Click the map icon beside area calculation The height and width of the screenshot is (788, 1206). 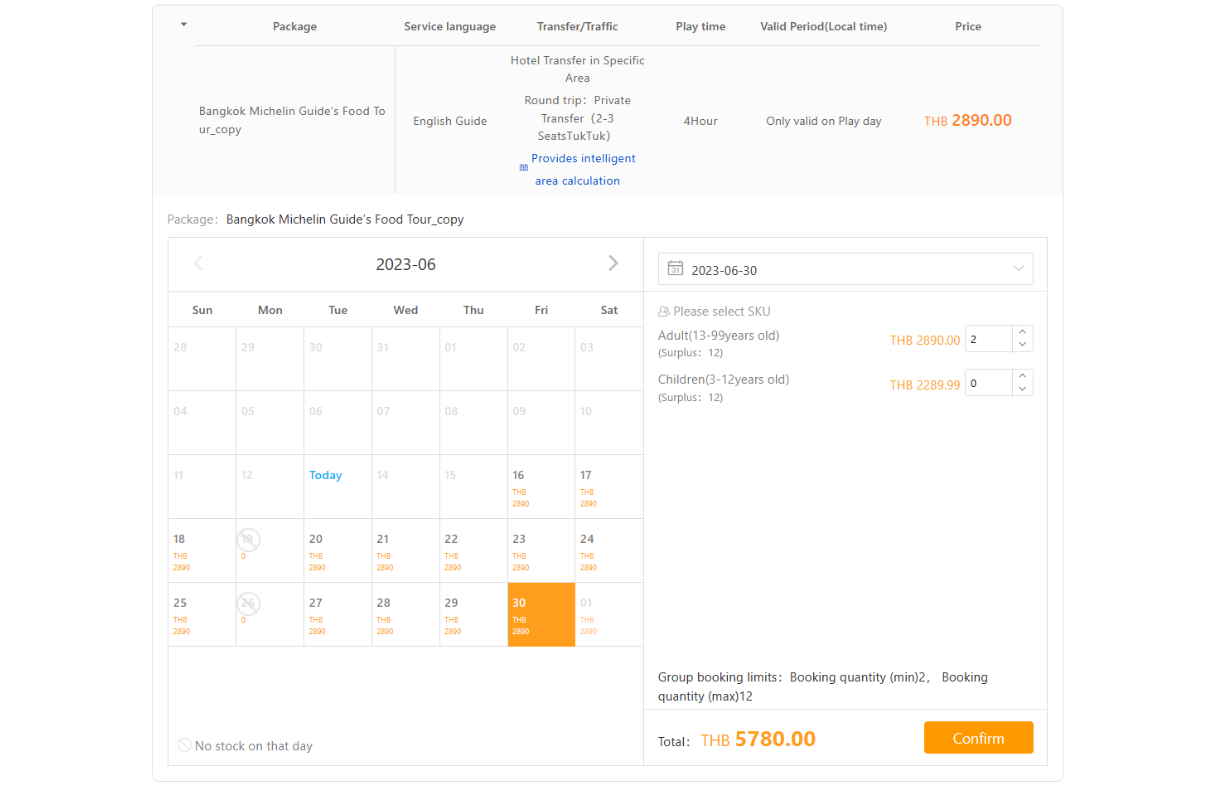523,168
